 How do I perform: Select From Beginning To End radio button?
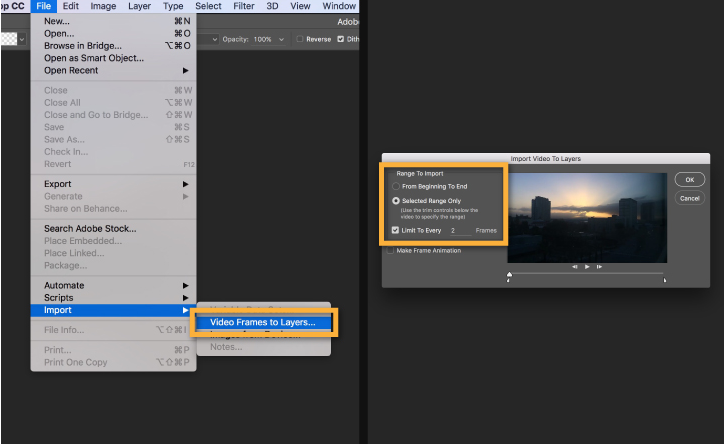click(396, 186)
